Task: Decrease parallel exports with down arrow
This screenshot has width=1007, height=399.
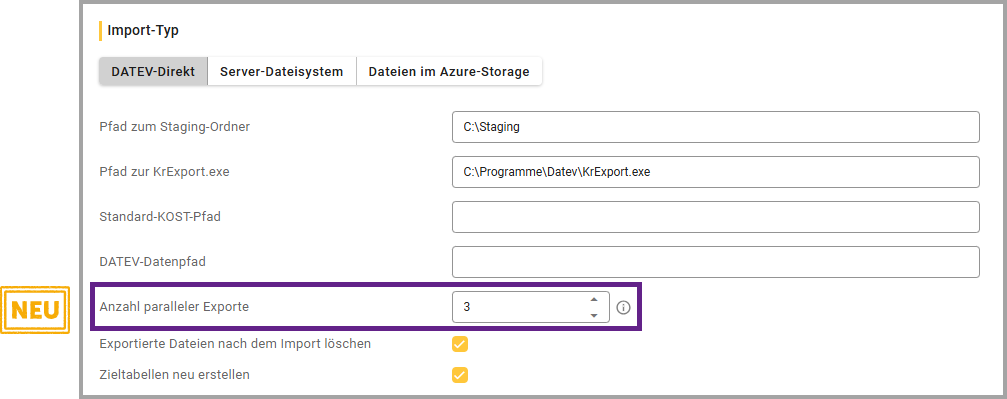Action: [594, 315]
